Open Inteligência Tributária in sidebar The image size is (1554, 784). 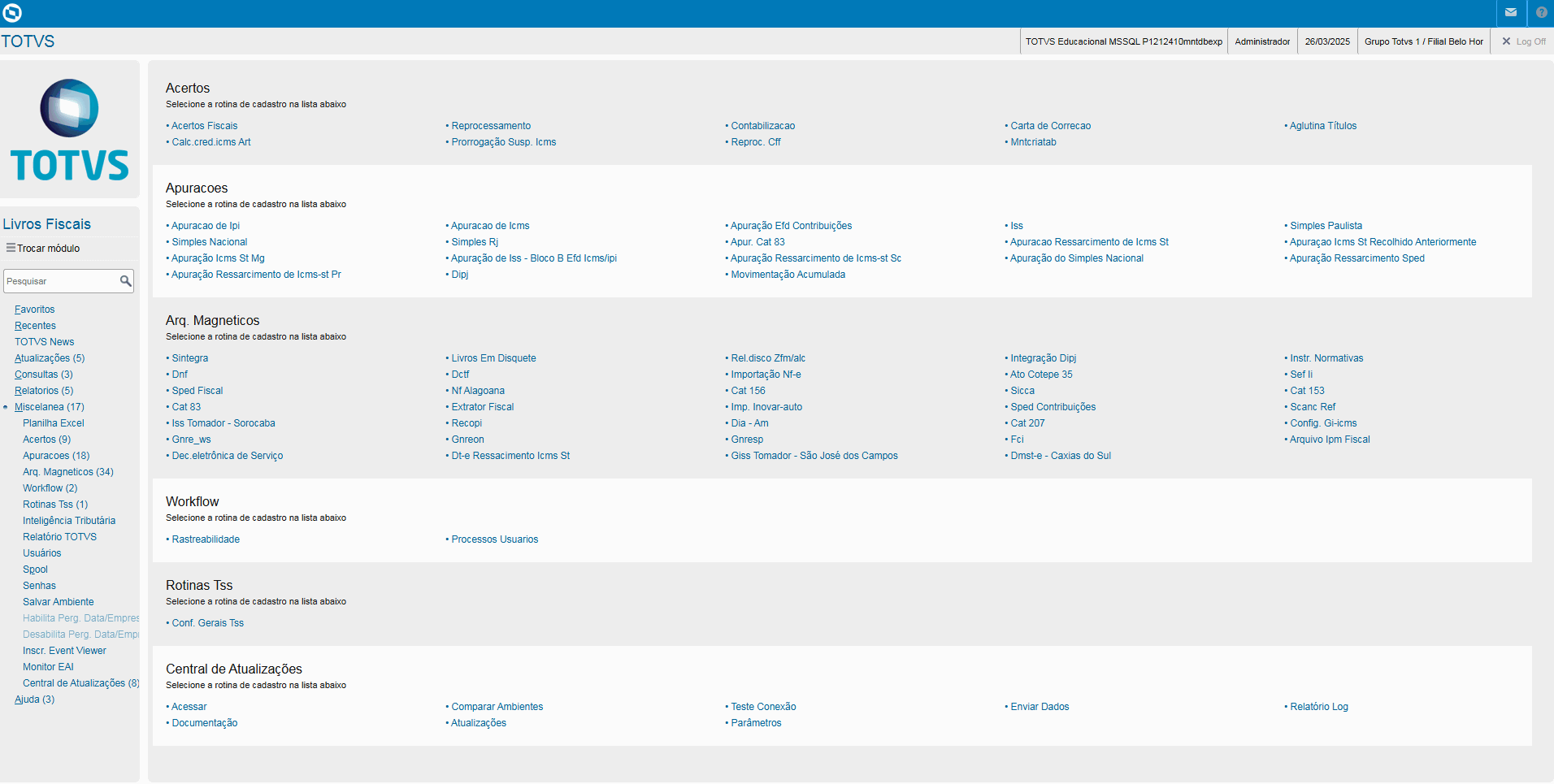(x=69, y=521)
